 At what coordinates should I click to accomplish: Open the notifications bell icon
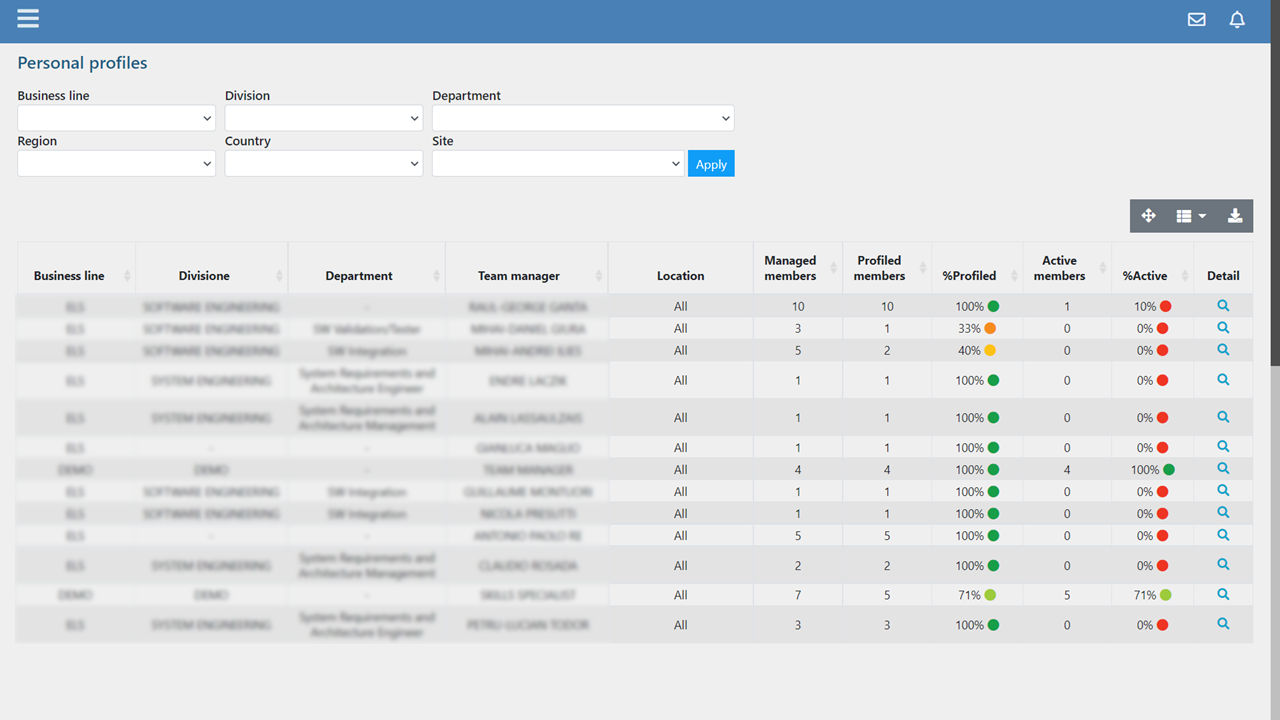coord(1237,19)
